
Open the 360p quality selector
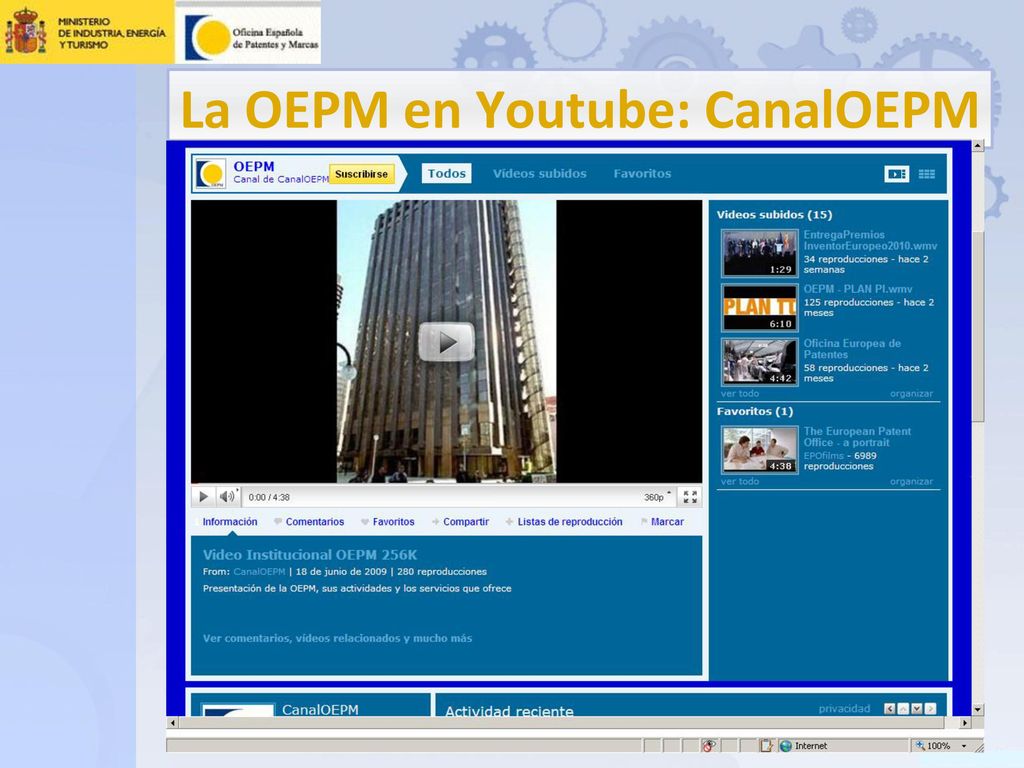(x=657, y=497)
